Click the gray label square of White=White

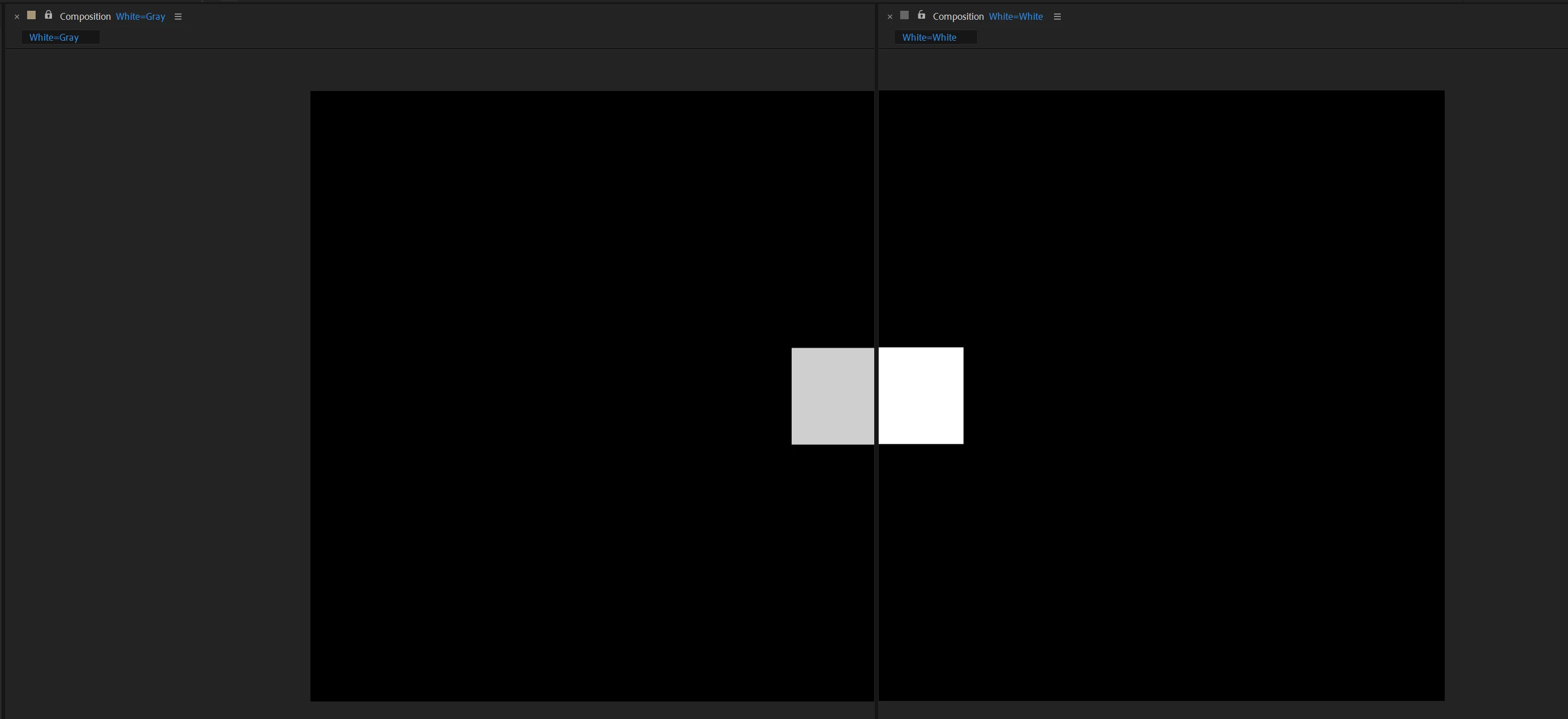905,15
